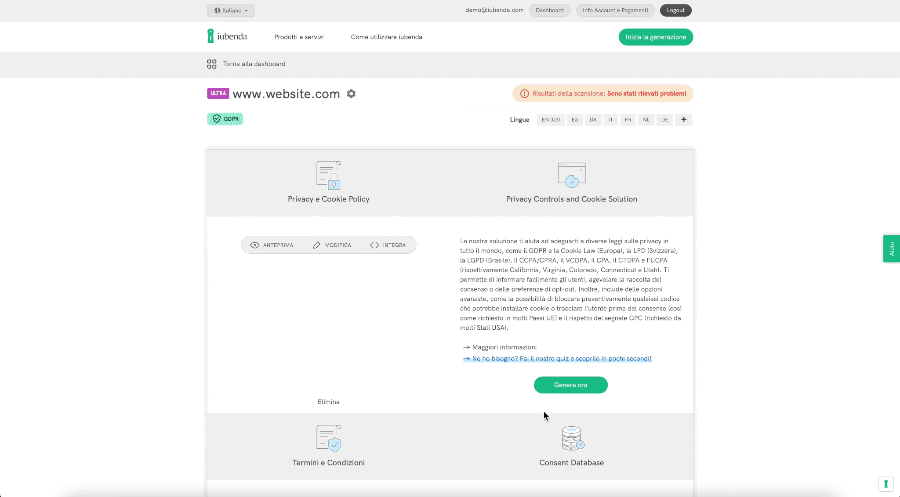This screenshot has width=900, height=497.
Task: Switch to the FR language tab
Action: (627, 120)
